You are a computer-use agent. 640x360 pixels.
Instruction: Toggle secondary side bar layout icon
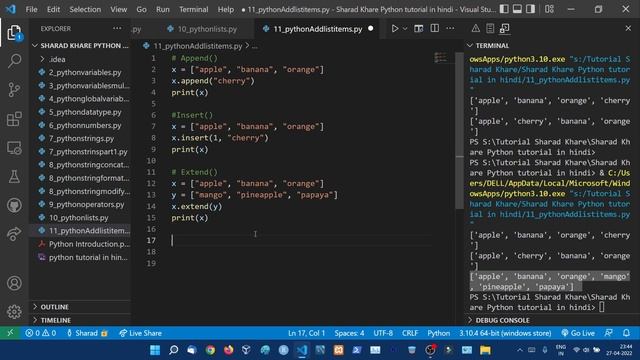point(530,9)
